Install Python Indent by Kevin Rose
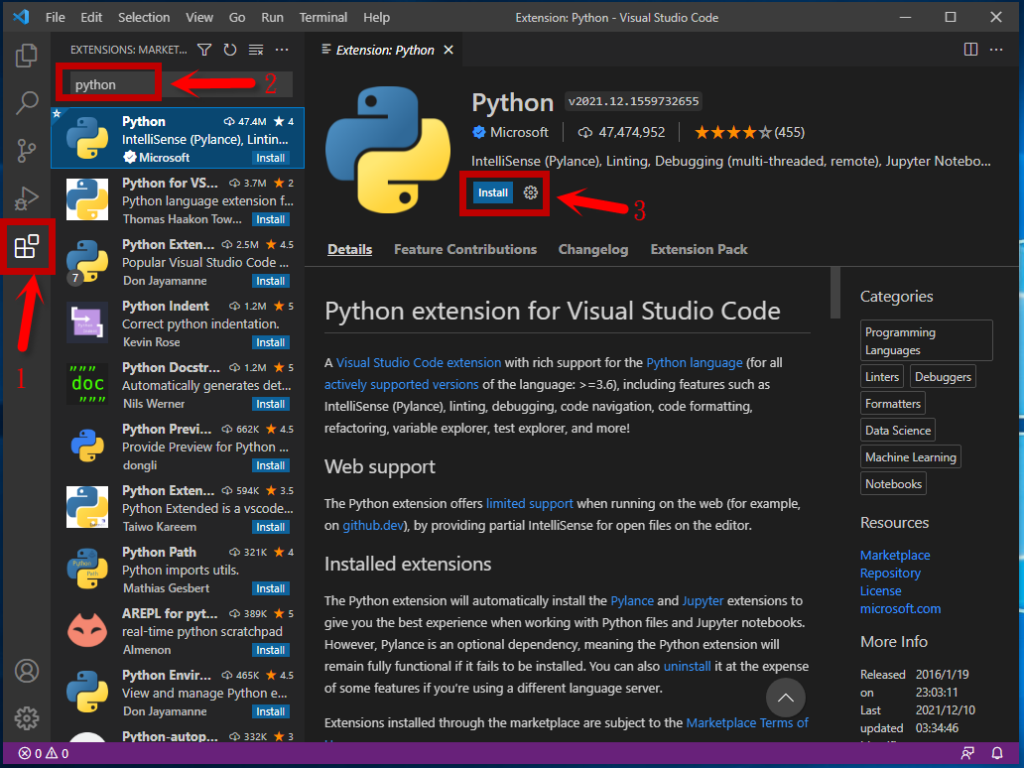 tap(270, 342)
